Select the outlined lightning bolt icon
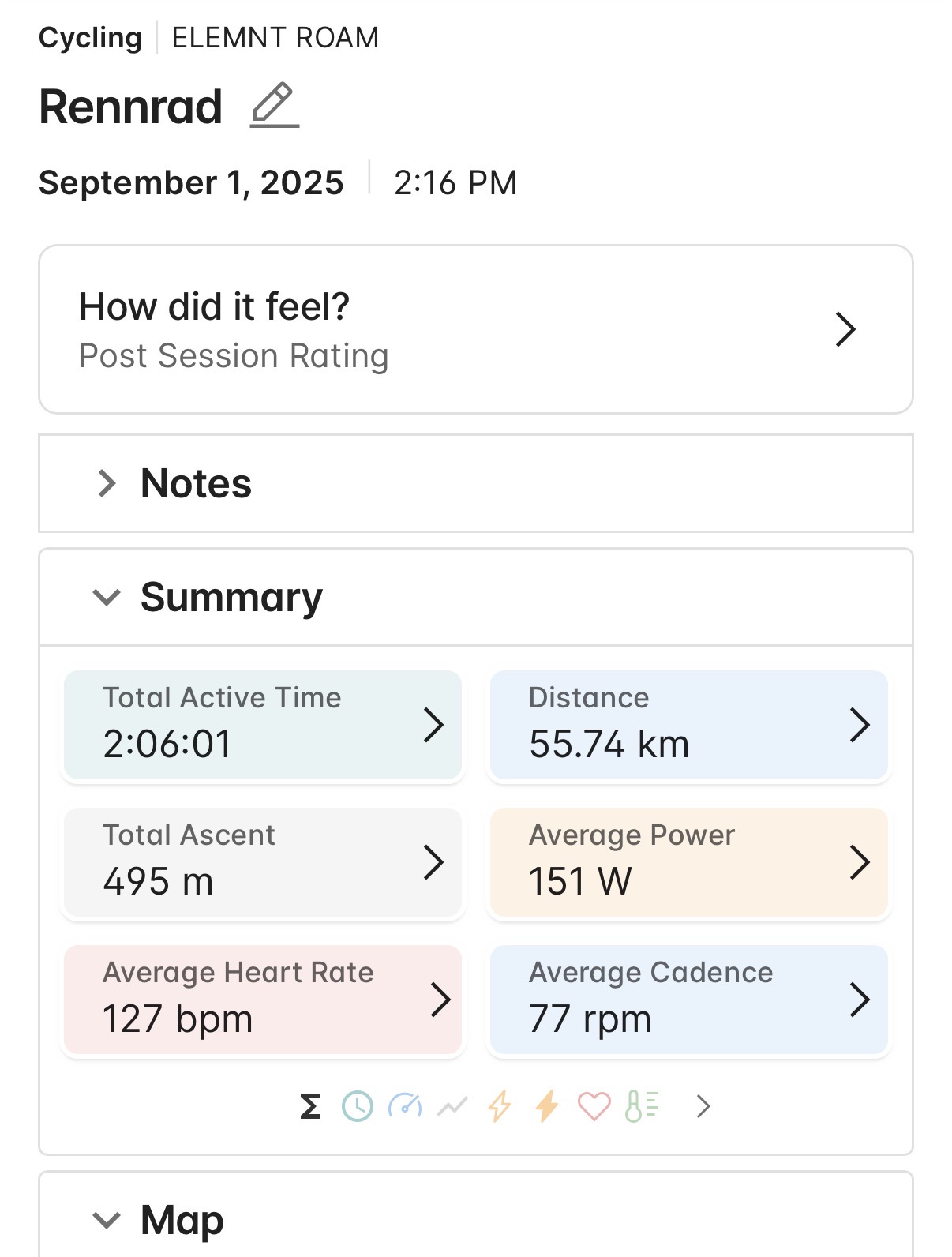 tap(499, 1106)
